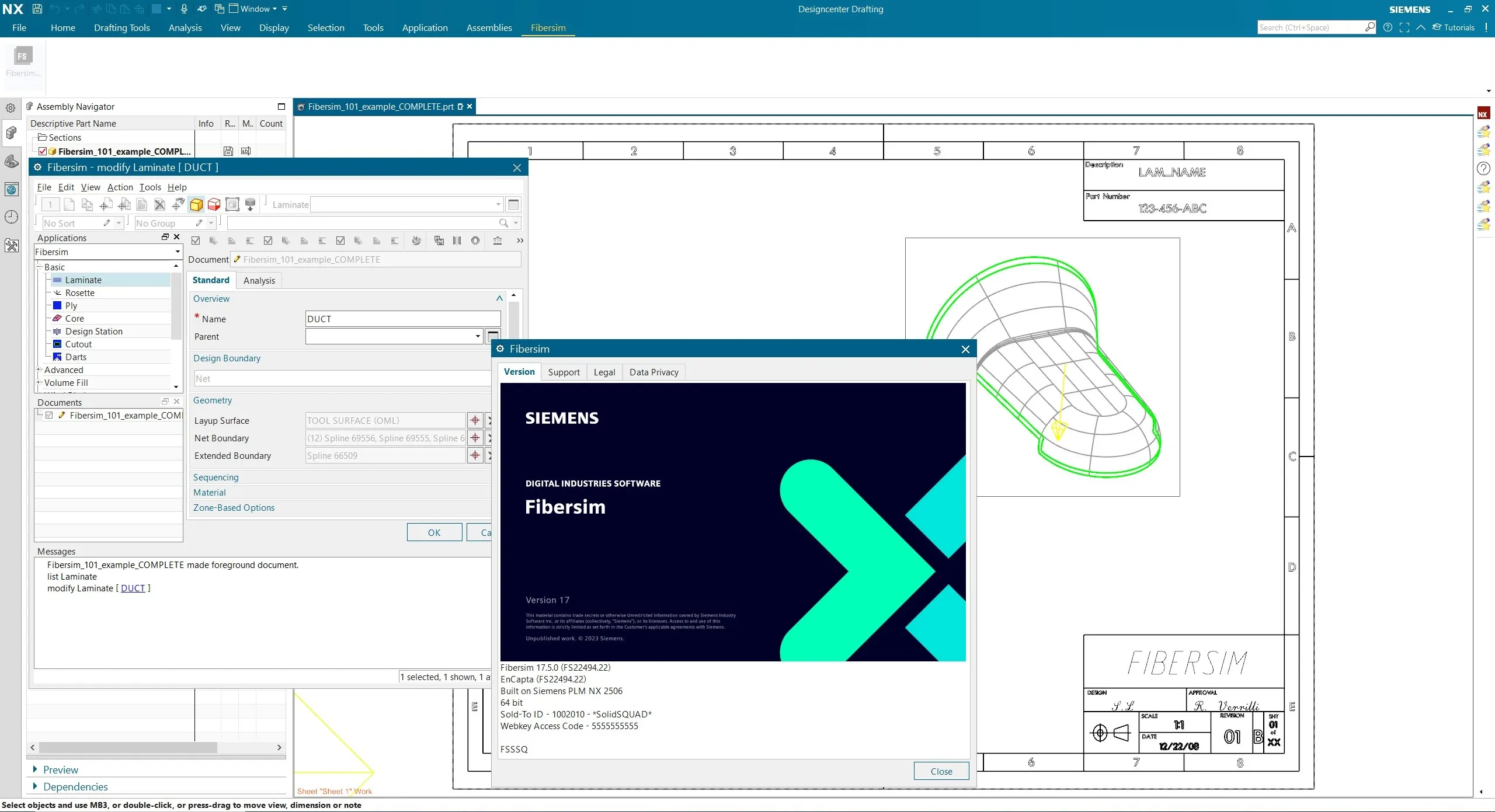Click the vertical bars icon in Fibersim second toolbar
The height and width of the screenshot is (812, 1495).
pyautogui.click(x=457, y=241)
